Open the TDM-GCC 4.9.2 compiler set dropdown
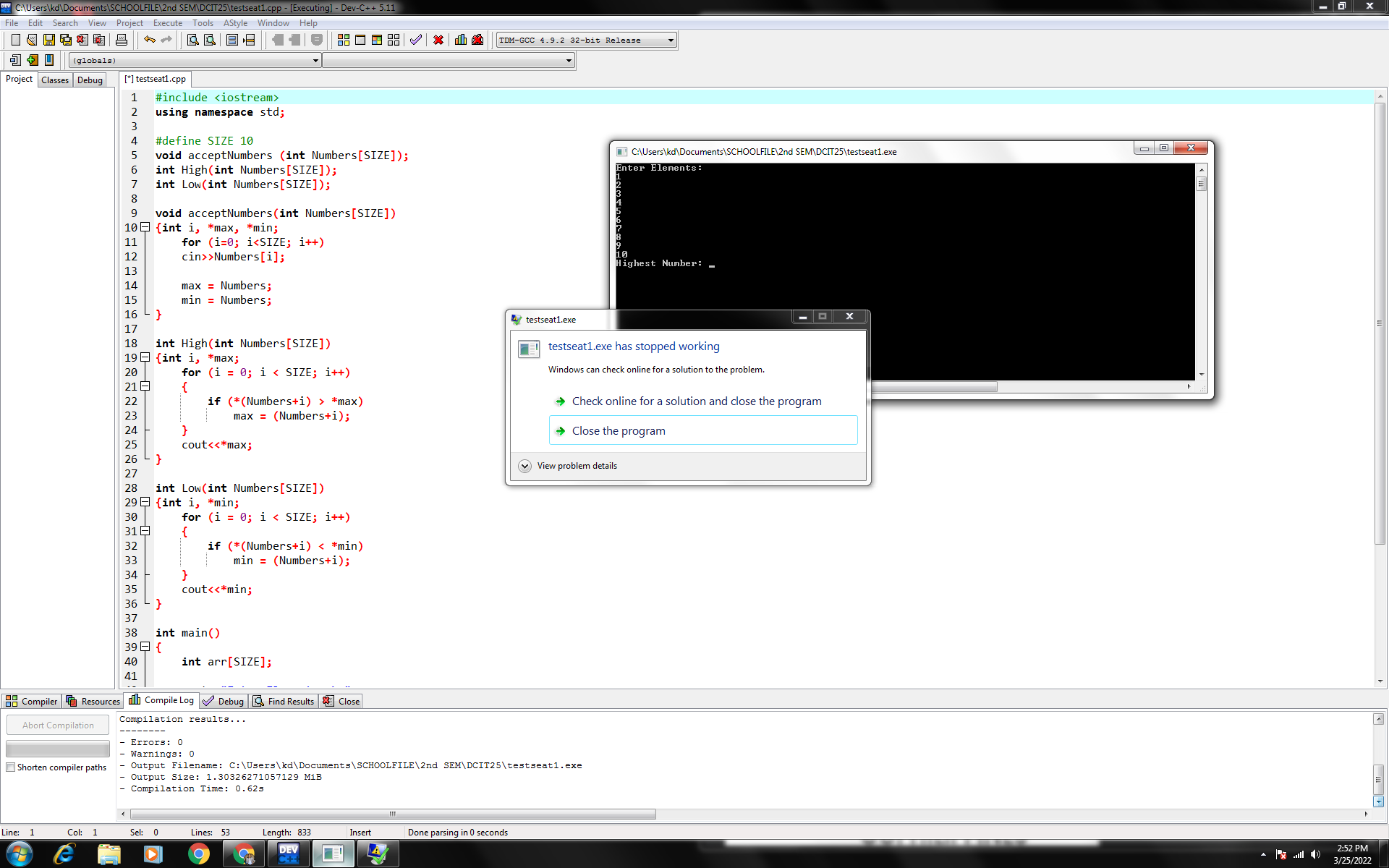1389x868 pixels. tap(587, 41)
